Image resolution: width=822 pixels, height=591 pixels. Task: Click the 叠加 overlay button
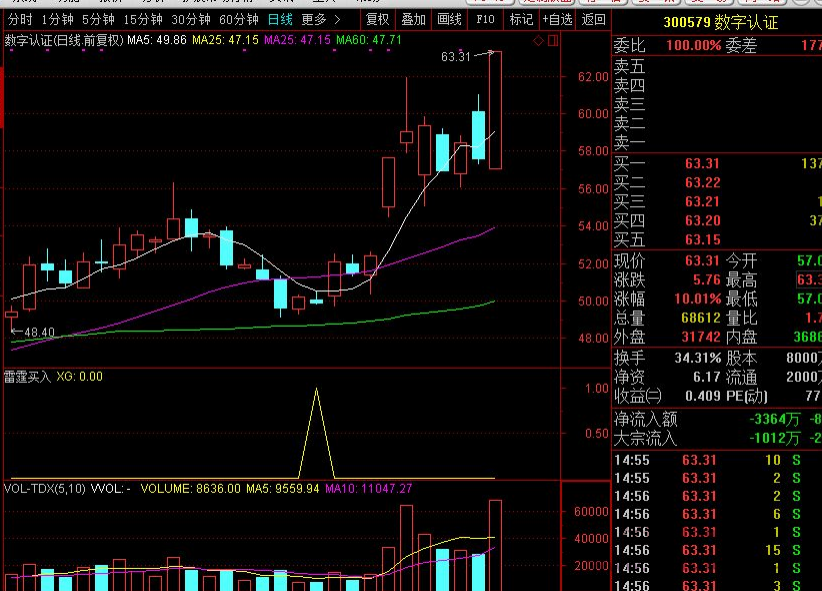pos(413,19)
